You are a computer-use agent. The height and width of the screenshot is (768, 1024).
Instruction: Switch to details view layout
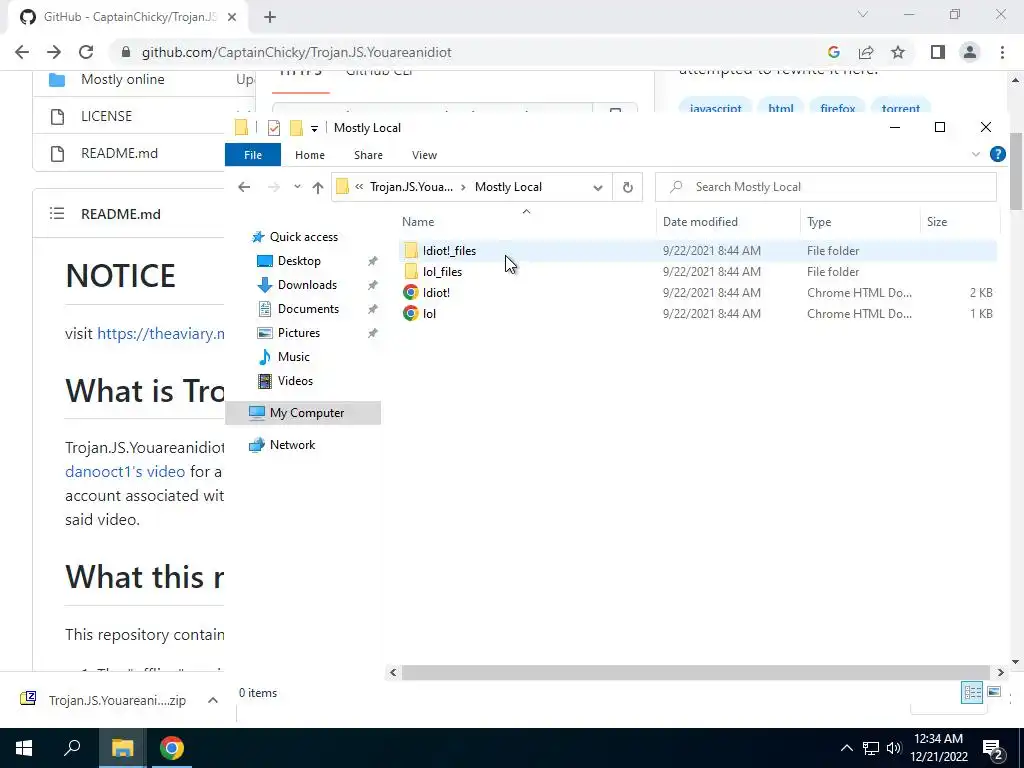coord(972,692)
